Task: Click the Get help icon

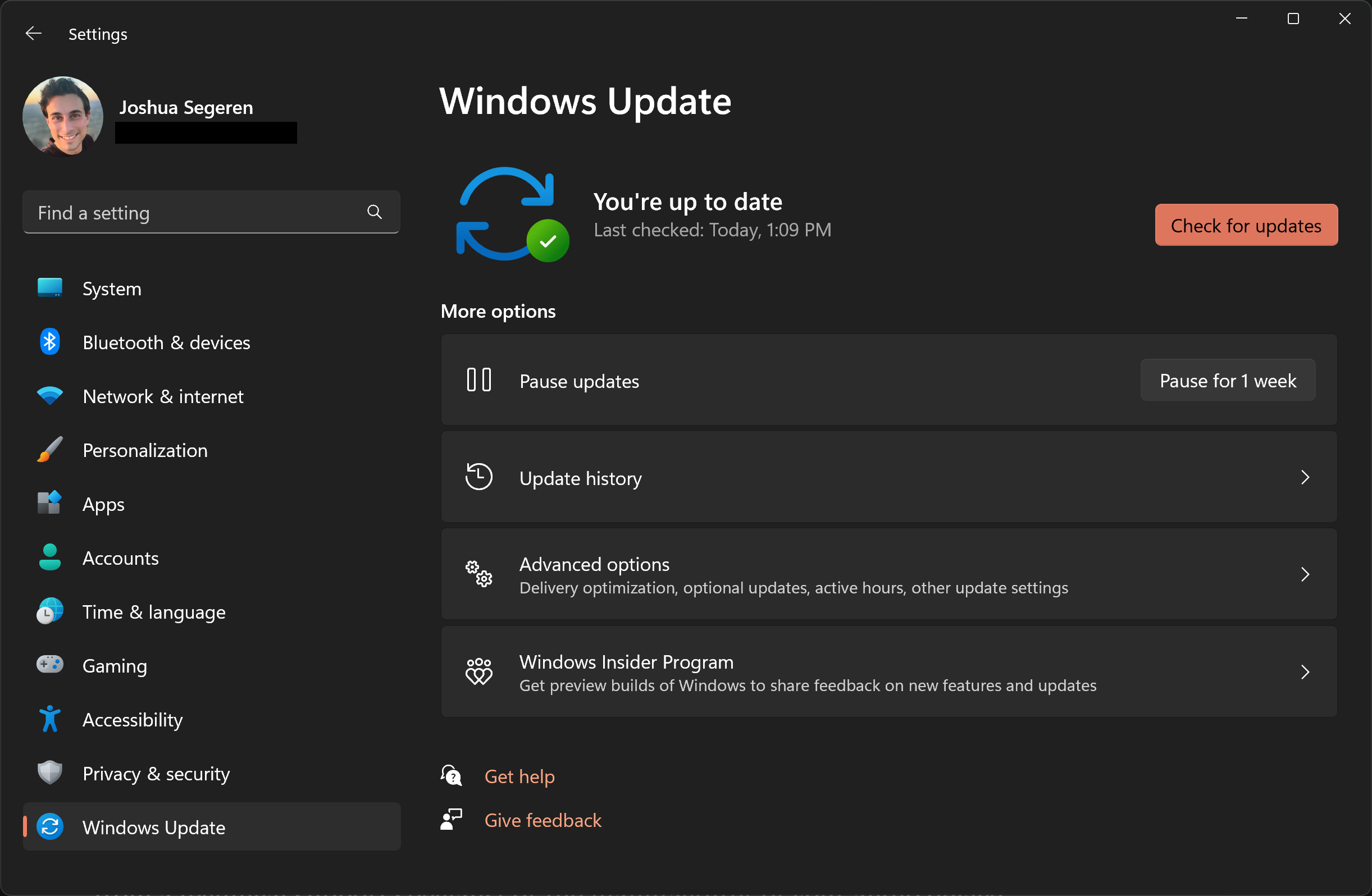Action: (452, 775)
